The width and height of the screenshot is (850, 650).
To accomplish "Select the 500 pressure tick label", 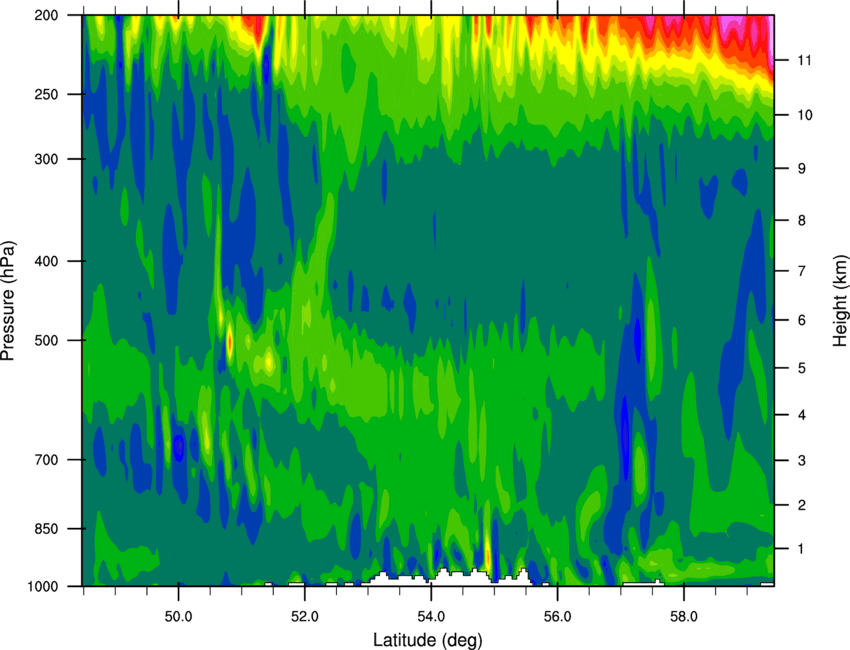I will [x=46, y=340].
